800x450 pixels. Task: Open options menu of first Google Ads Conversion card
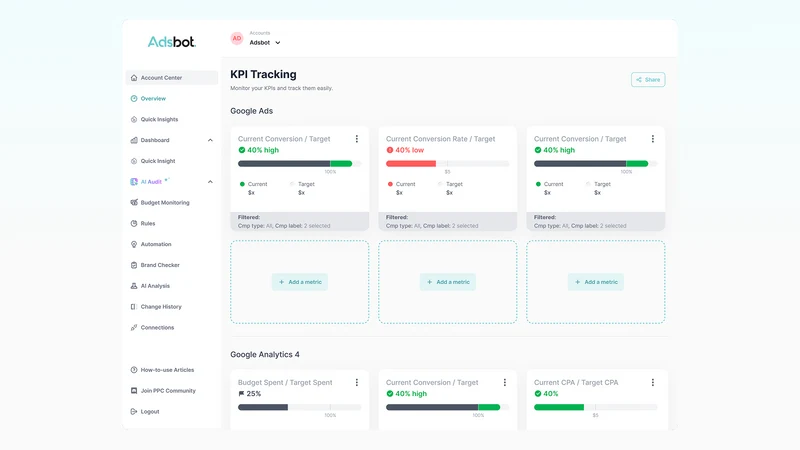[x=357, y=139]
